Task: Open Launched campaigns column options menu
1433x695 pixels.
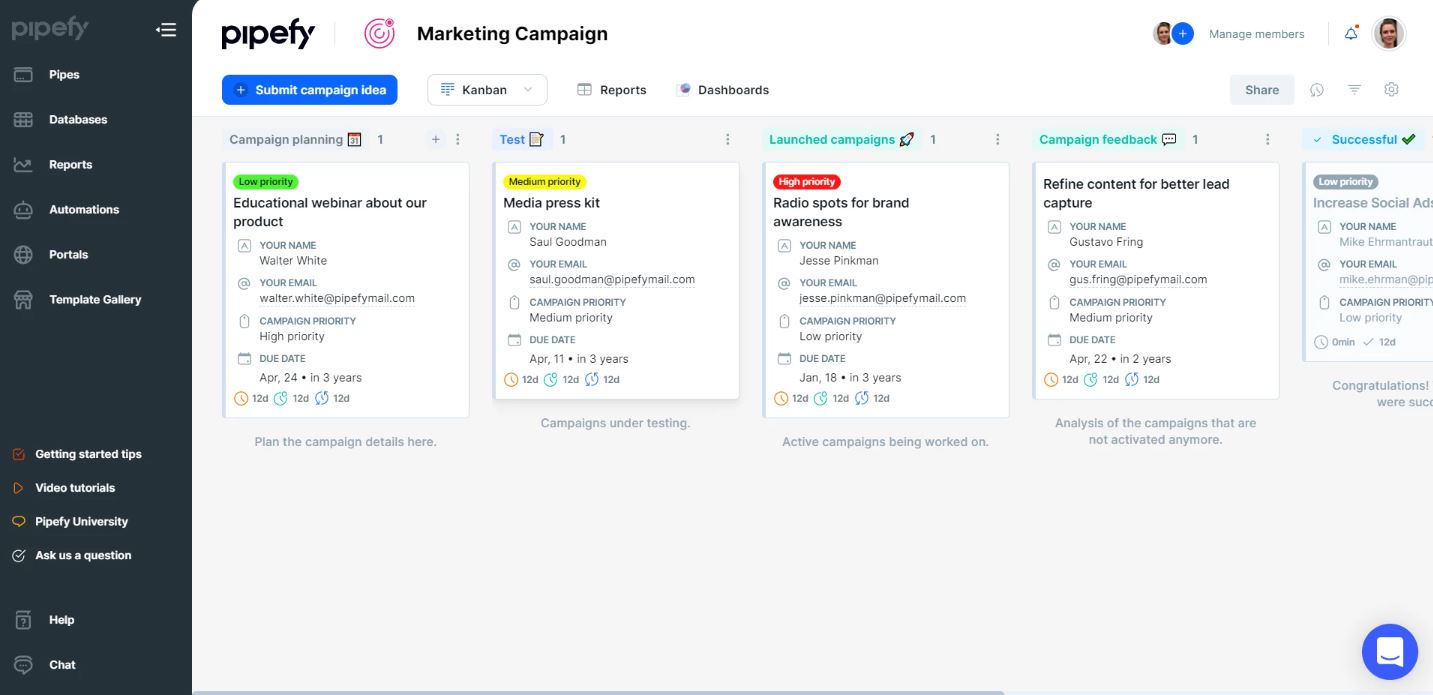Action: (998, 140)
